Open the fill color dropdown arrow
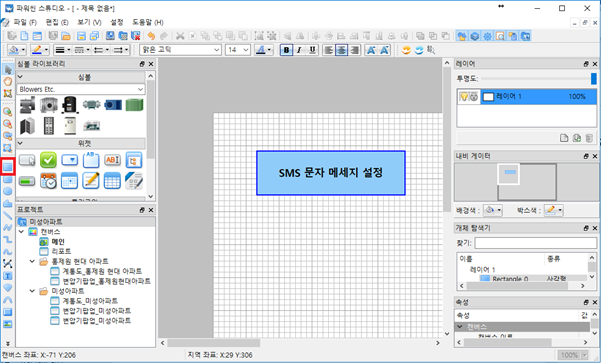This screenshot has width=601, height=363. (x=23, y=50)
